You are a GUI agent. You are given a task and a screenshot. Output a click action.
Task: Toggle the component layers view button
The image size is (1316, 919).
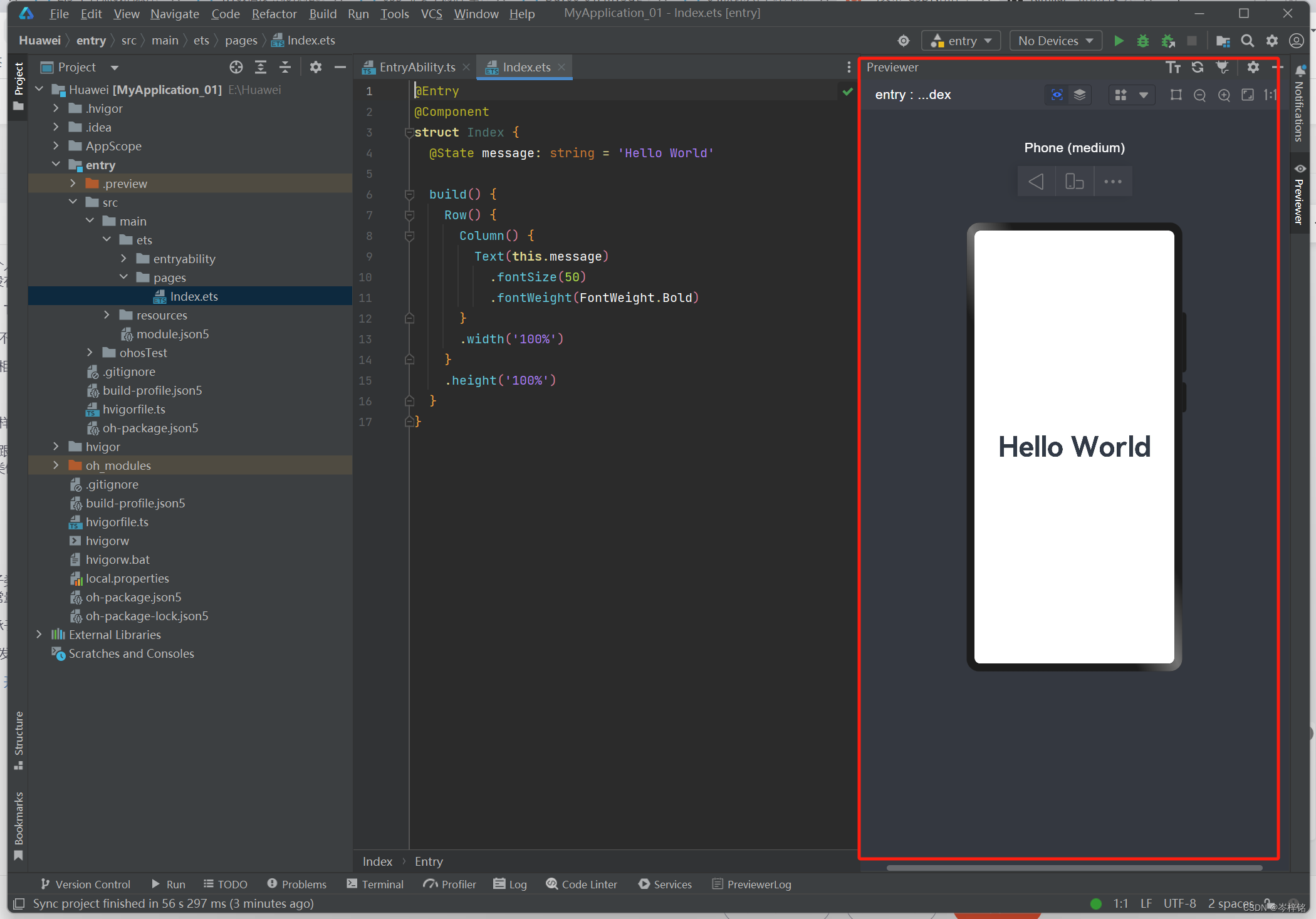1080,95
